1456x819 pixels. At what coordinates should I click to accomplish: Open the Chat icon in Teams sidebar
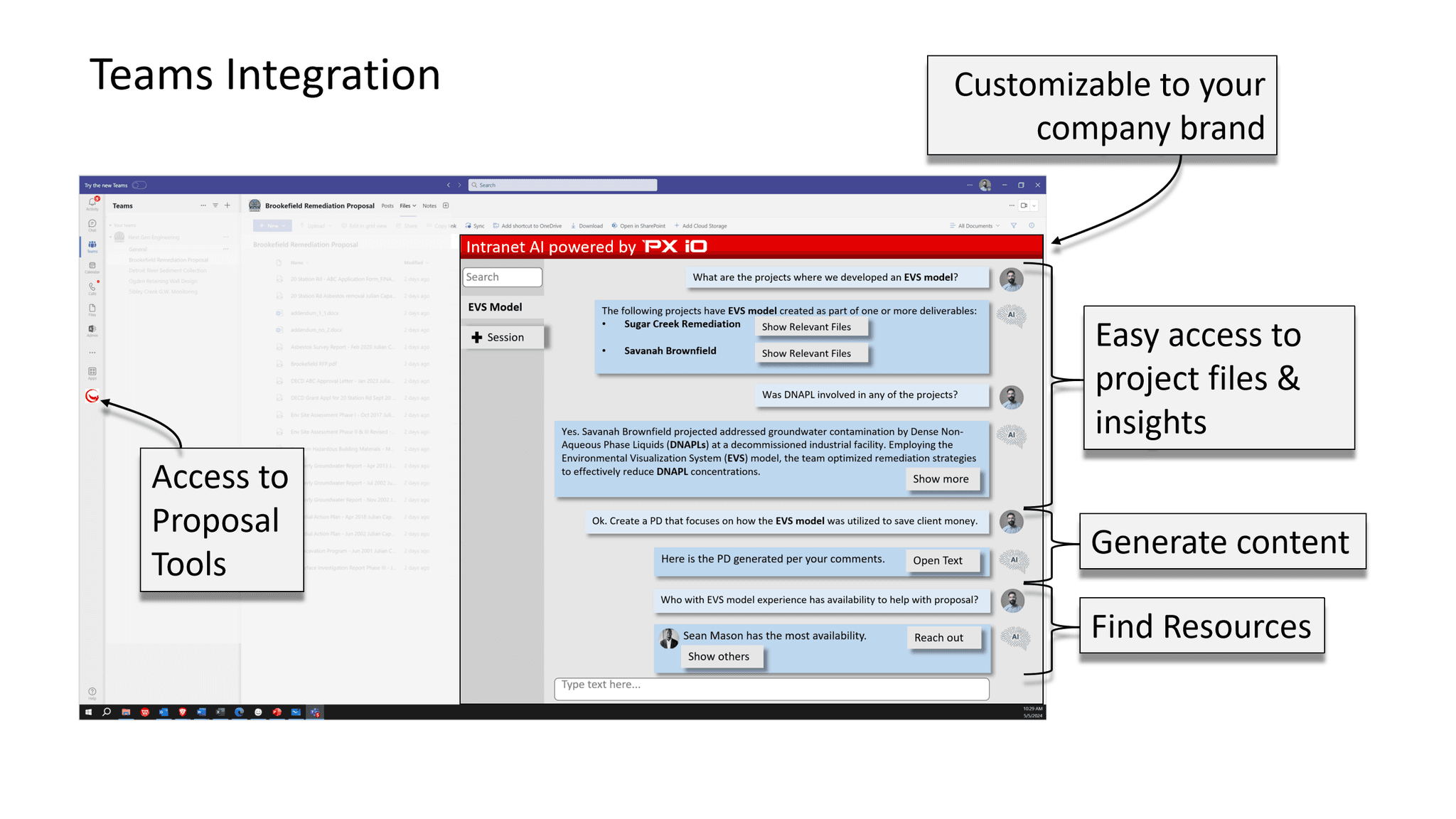pyautogui.click(x=92, y=225)
